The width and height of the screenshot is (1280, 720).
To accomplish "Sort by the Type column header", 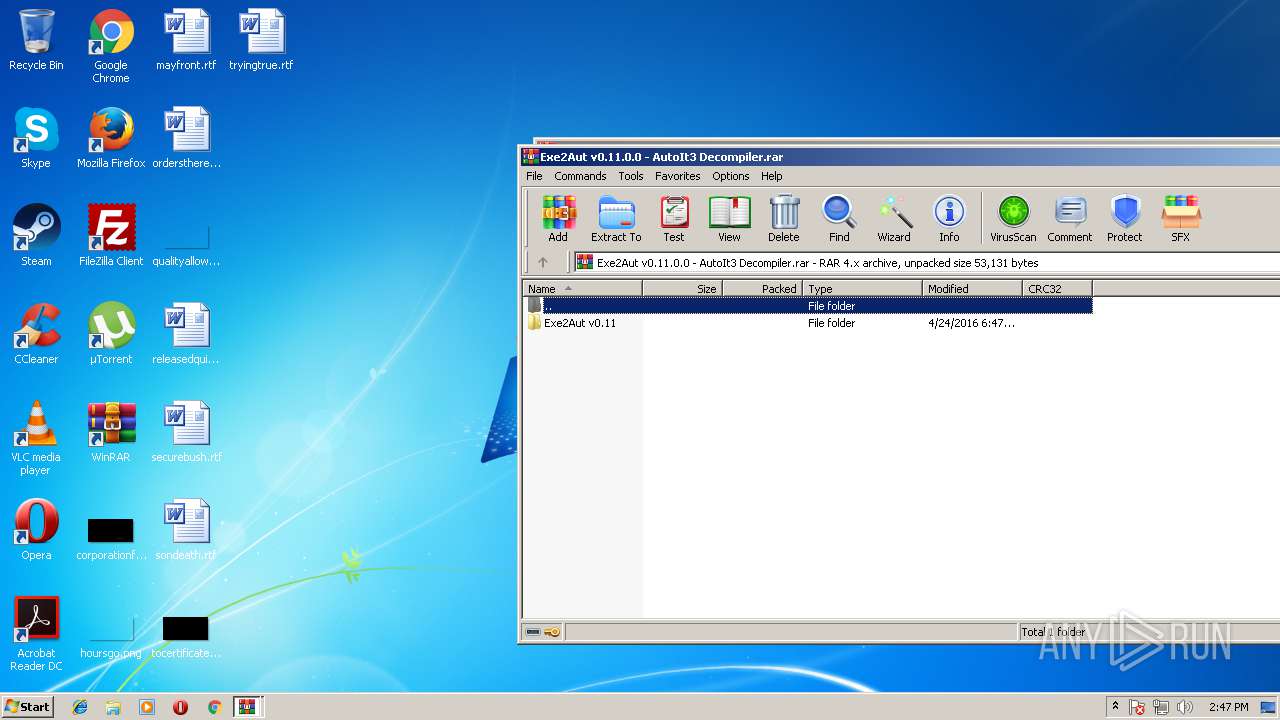I will pos(862,289).
